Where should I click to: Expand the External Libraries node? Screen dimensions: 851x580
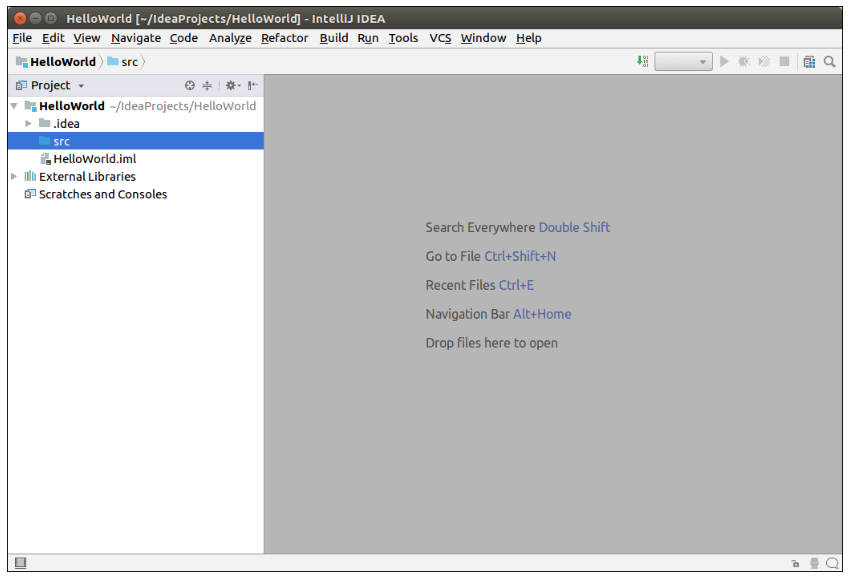[15, 176]
